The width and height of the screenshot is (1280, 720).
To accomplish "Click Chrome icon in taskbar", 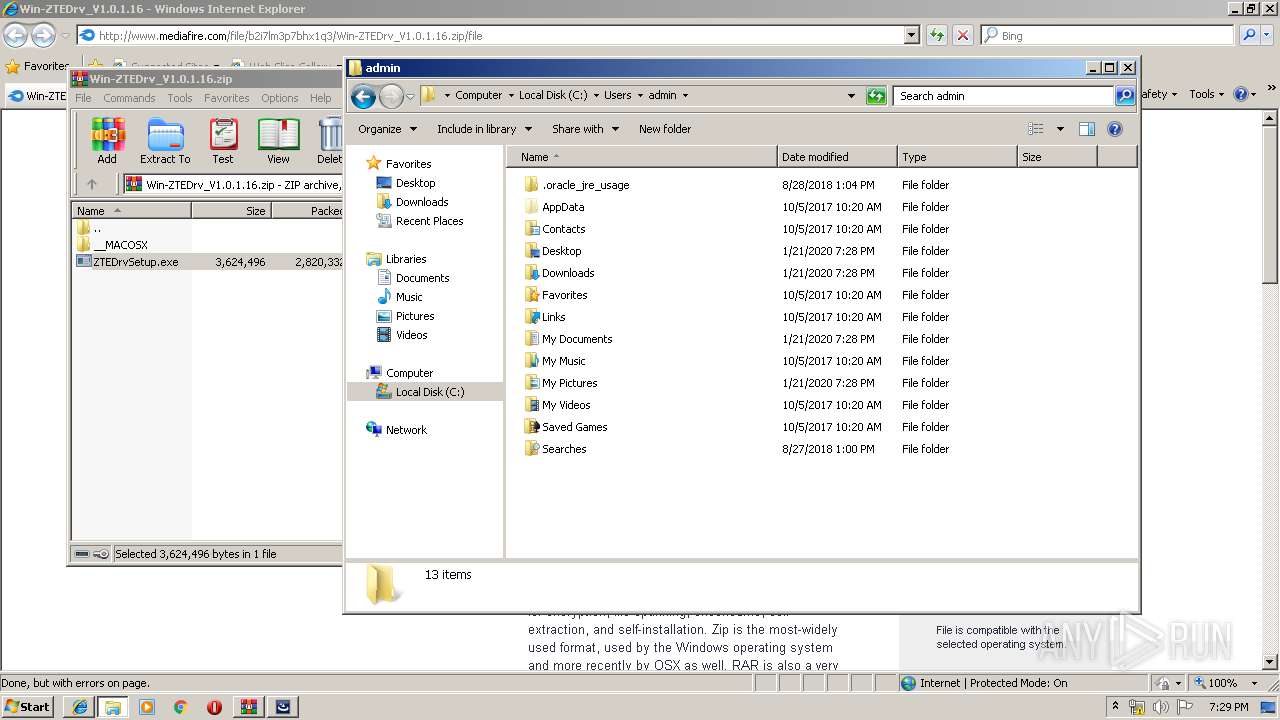I will [180, 707].
